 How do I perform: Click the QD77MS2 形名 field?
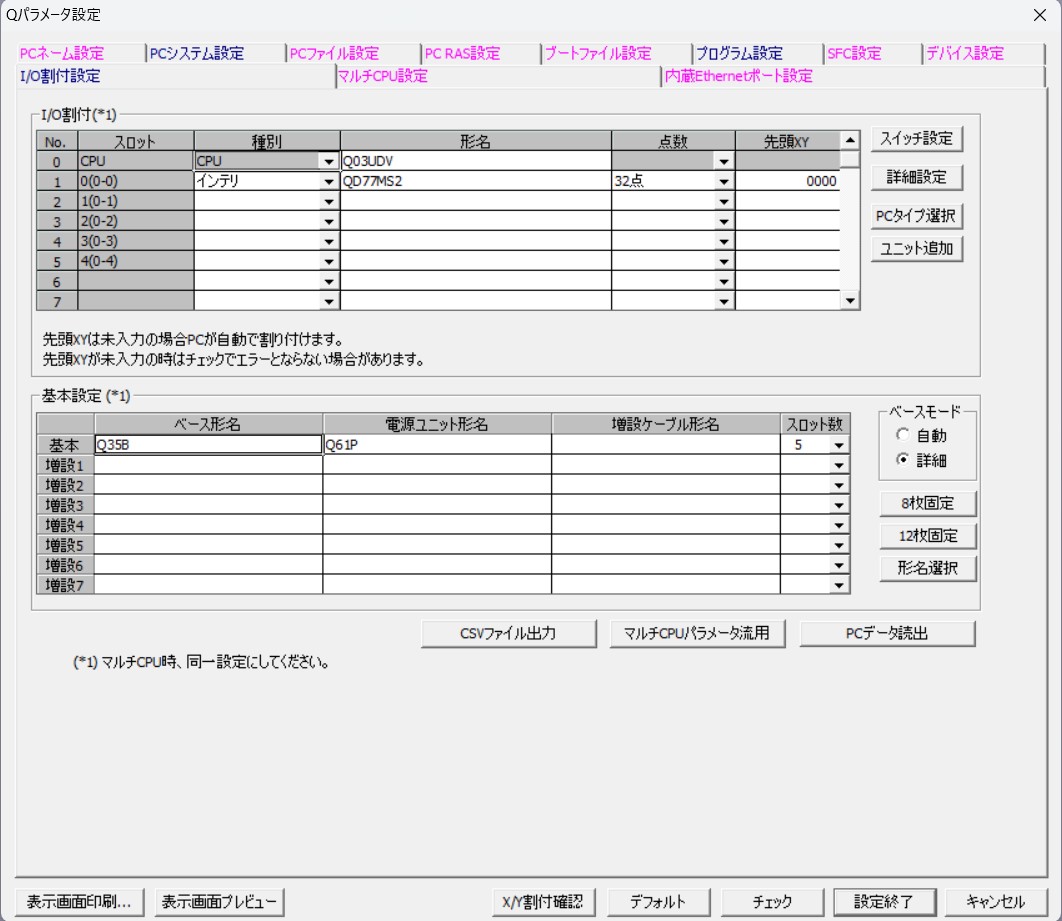pyautogui.click(x=475, y=181)
